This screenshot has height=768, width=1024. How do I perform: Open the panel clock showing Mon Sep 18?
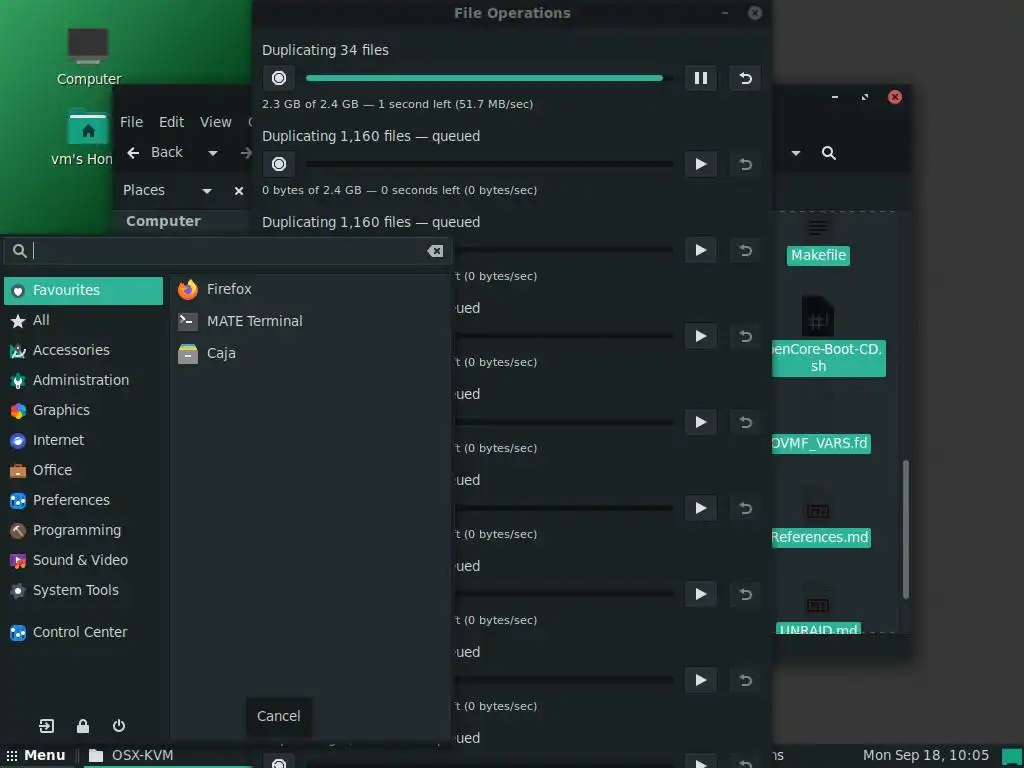pos(925,756)
